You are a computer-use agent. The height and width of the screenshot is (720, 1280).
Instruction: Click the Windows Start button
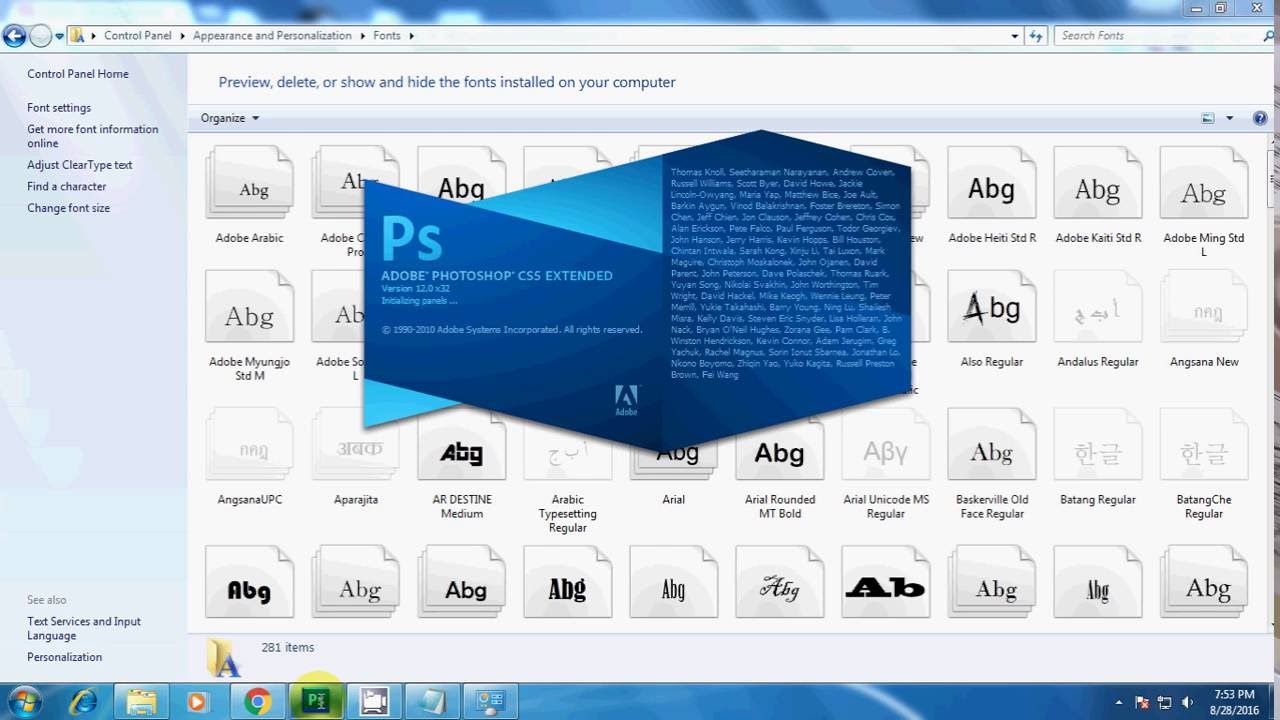pyautogui.click(x=23, y=702)
